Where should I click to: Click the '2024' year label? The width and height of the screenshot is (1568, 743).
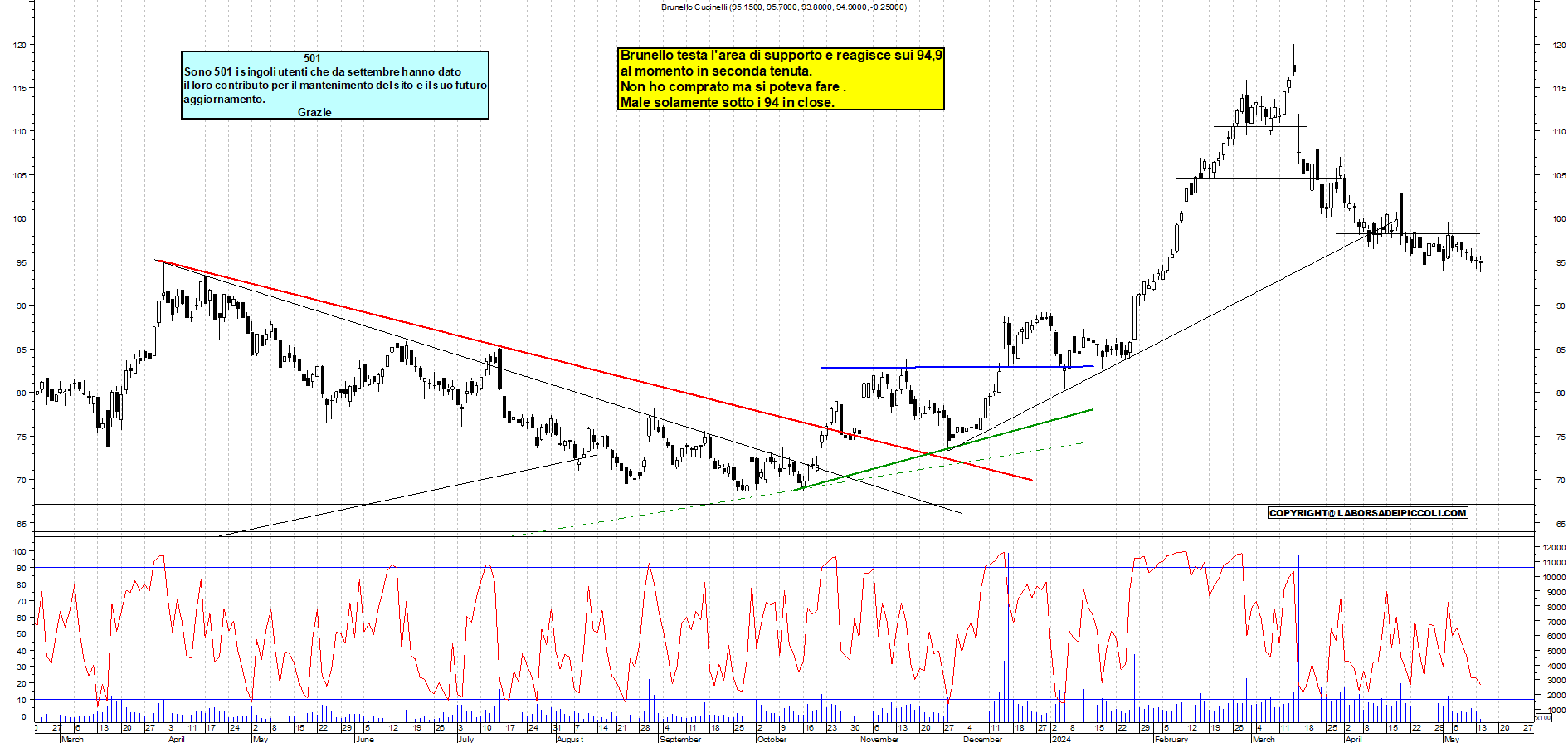(1061, 739)
